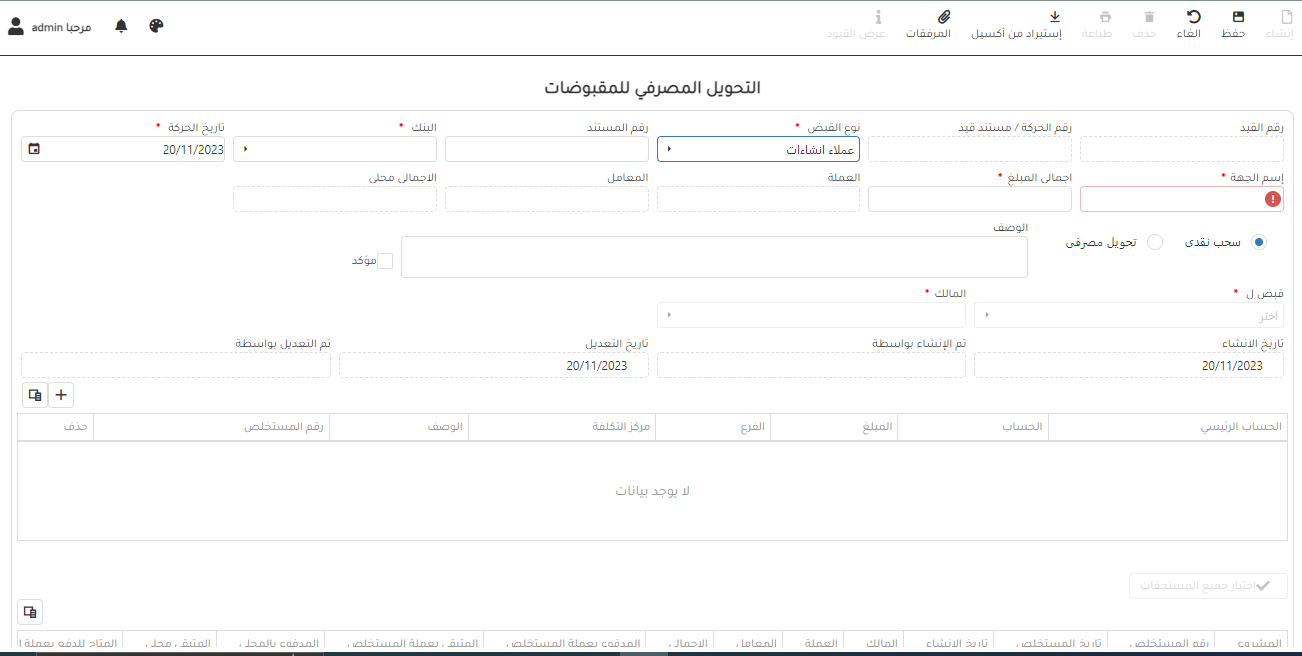Viewport: 1302px width, 656px height.
Task: Click the admin user profile icon
Action: click(16, 26)
